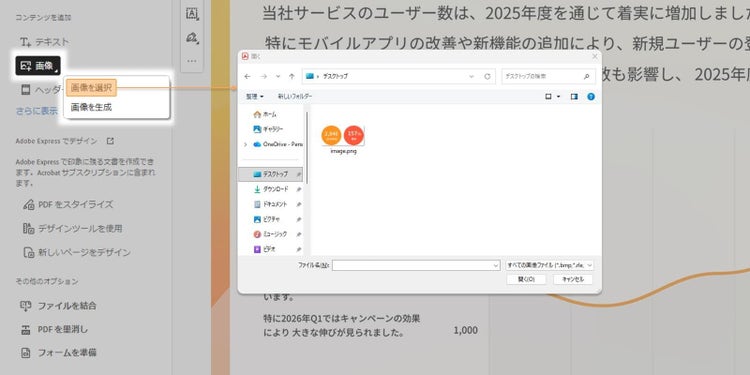The height and width of the screenshot is (375, 750).
Task: Click the キャンセル button
Action: 573,279
